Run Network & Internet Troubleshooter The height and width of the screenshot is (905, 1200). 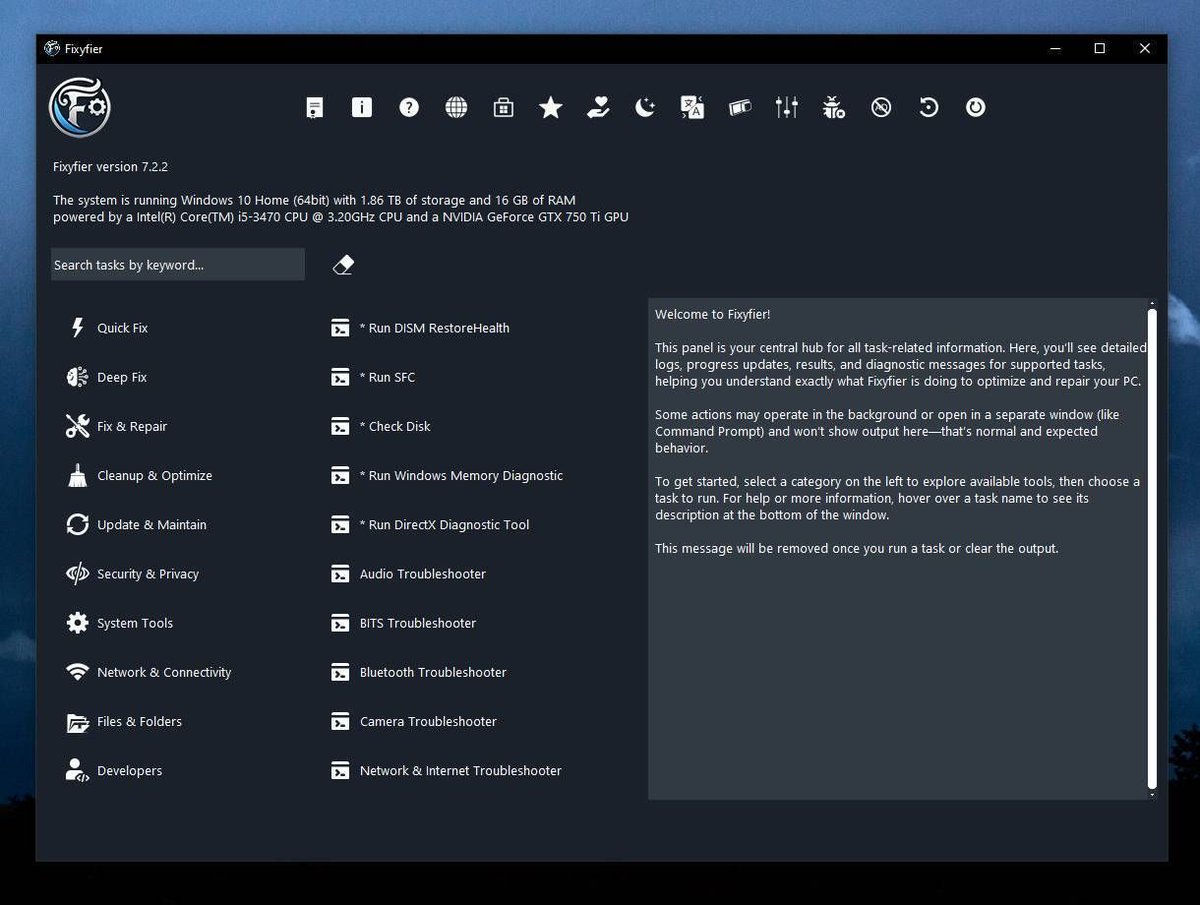(x=446, y=770)
